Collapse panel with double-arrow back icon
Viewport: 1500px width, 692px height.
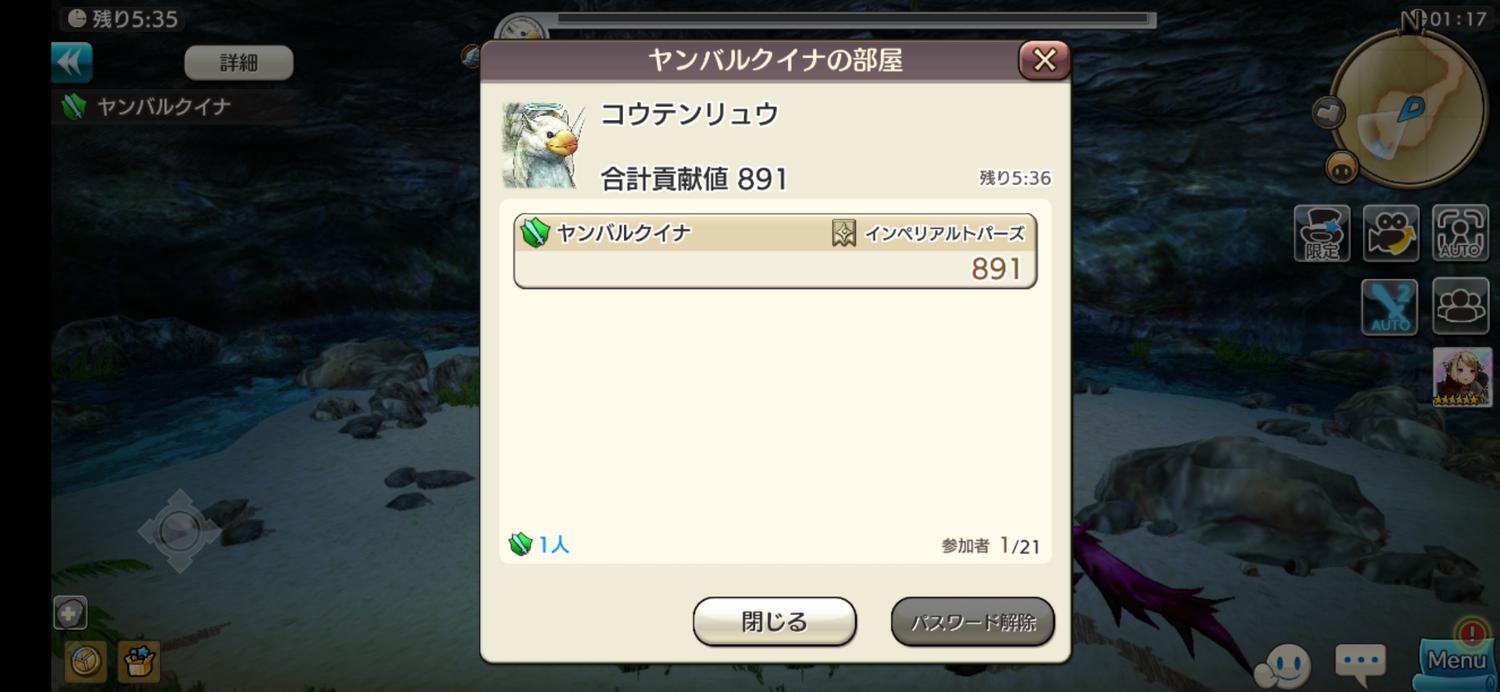72,62
